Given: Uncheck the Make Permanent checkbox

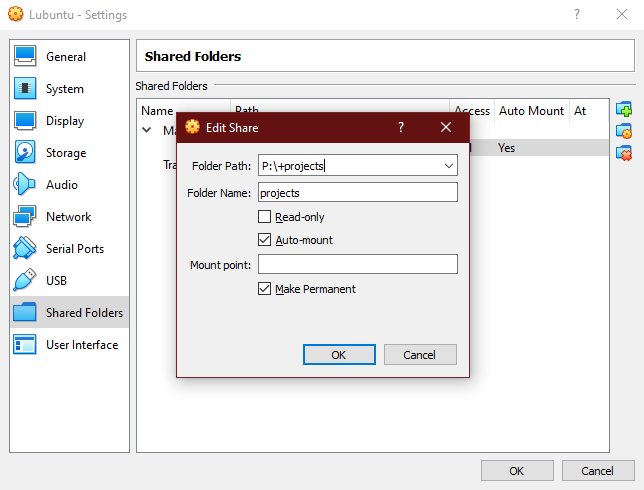Looking at the screenshot, I should 264,289.
